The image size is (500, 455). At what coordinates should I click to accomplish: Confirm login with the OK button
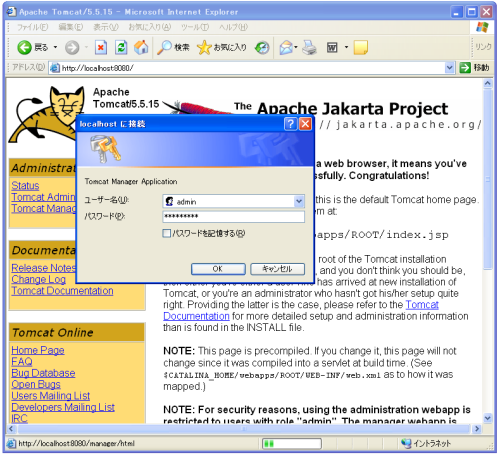coord(218,269)
